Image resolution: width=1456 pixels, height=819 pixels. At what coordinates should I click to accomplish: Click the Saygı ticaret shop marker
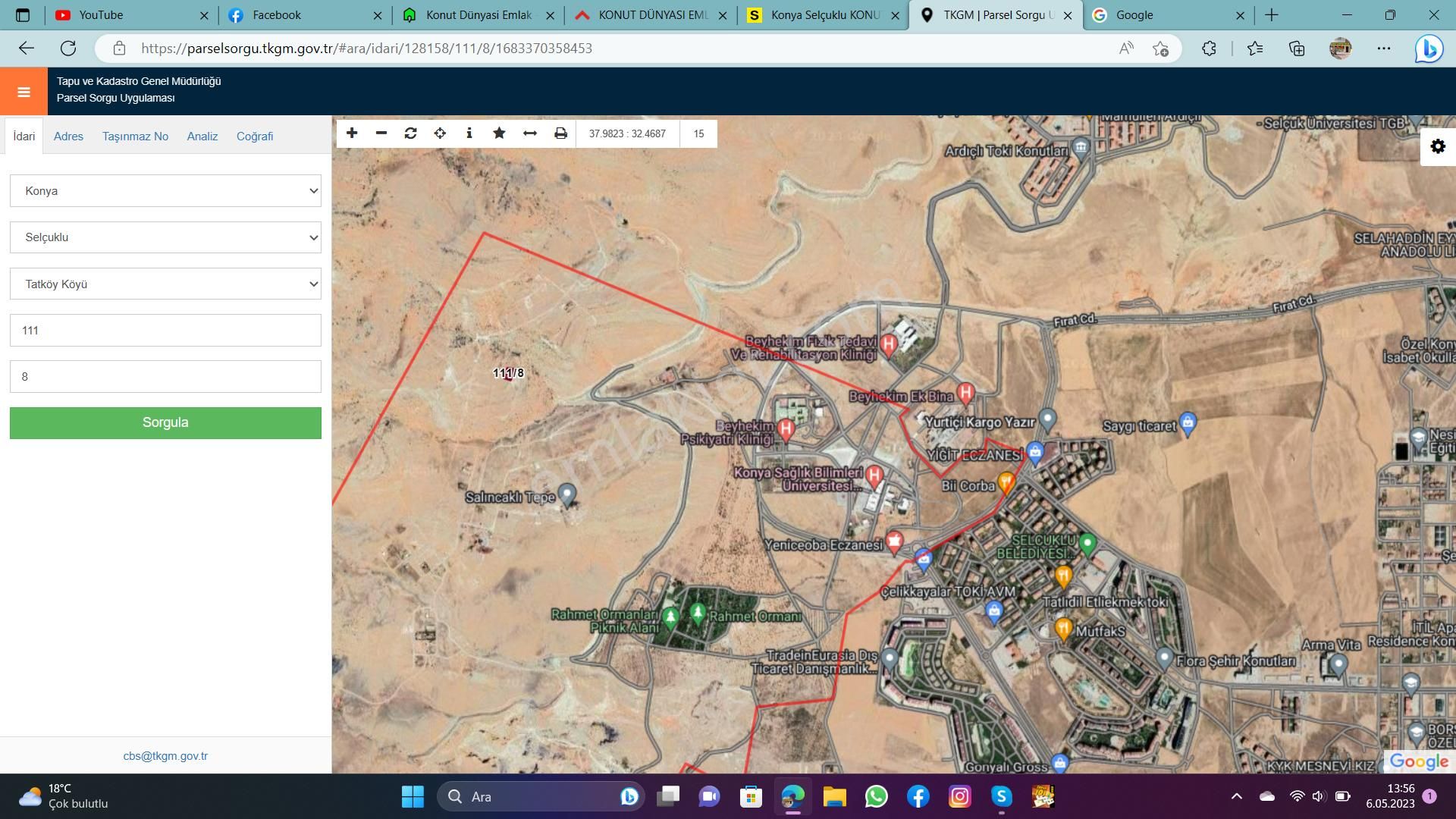(1188, 424)
